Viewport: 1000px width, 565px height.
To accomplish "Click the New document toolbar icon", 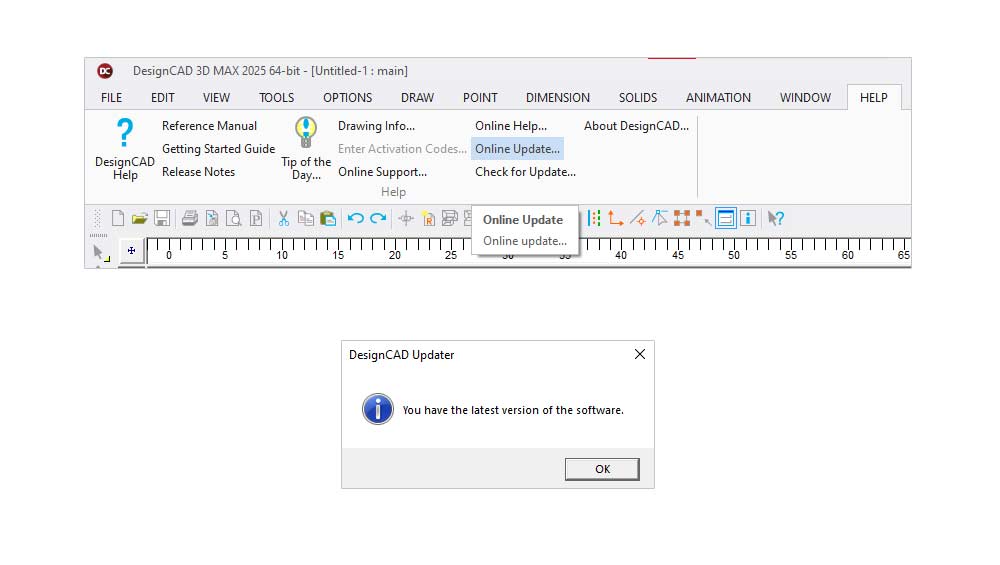I will [x=118, y=219].
